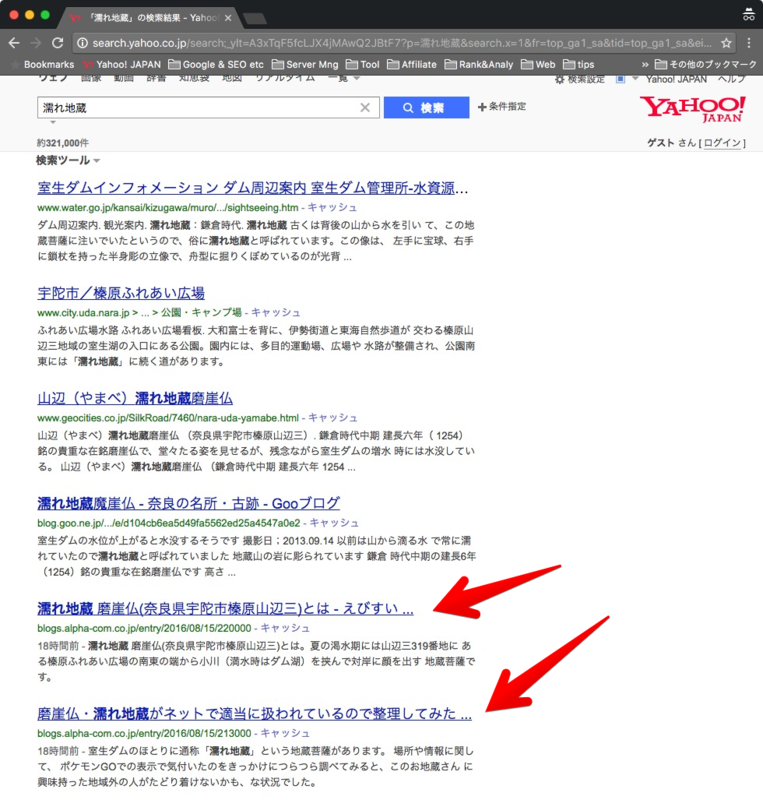763x800 pixels.
Task: Click the Yahoo! JAPAN logo
Action: (692, 109)
